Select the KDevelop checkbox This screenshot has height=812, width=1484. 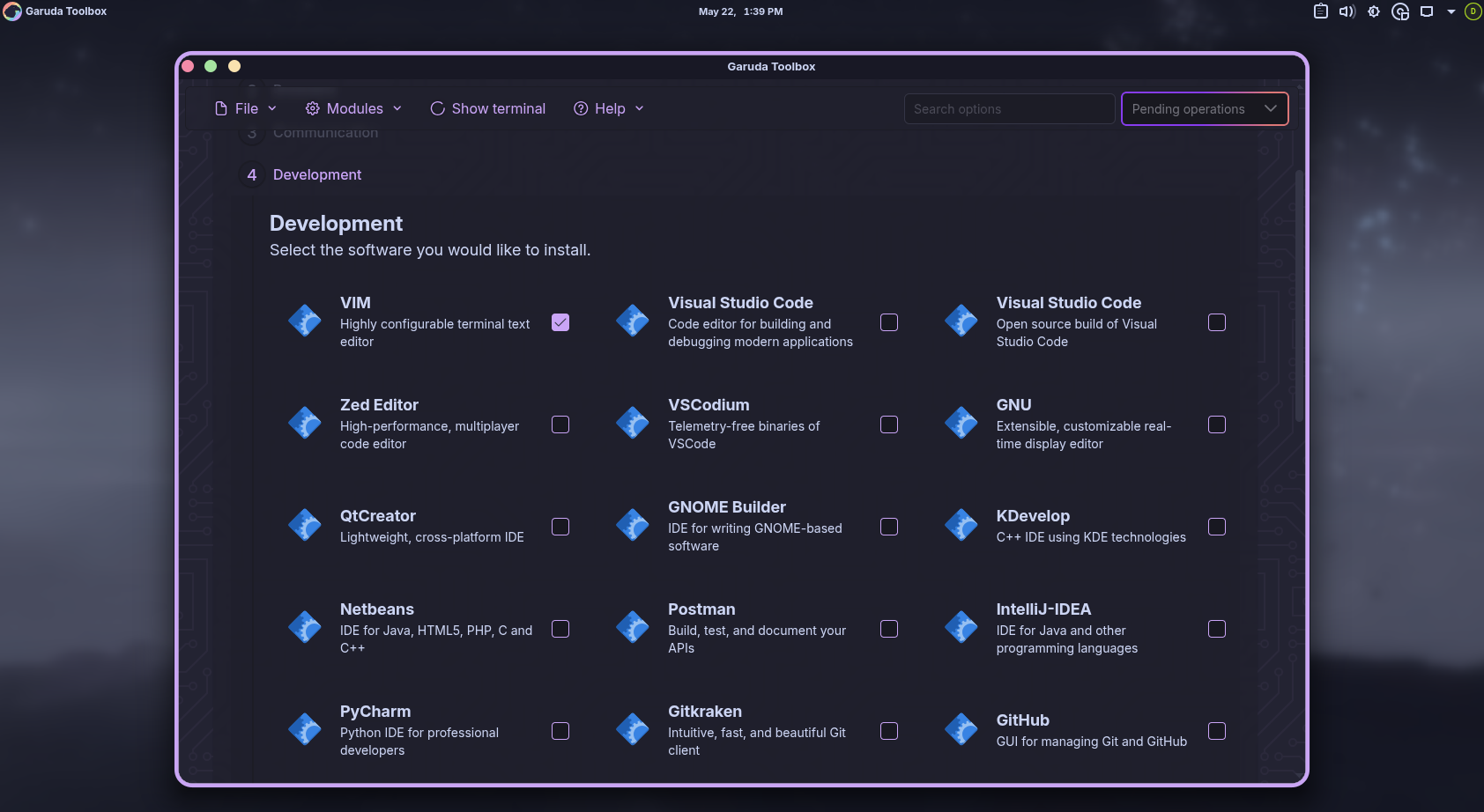tap(1217, 527)
